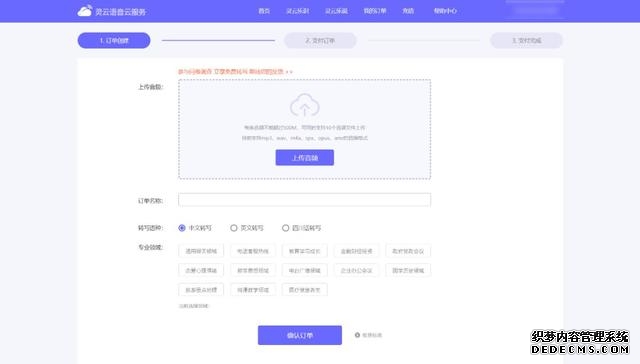The image size is (640, 364).
Task: Choose the 国学历史领域 domain tag
Action: point(408,270)
